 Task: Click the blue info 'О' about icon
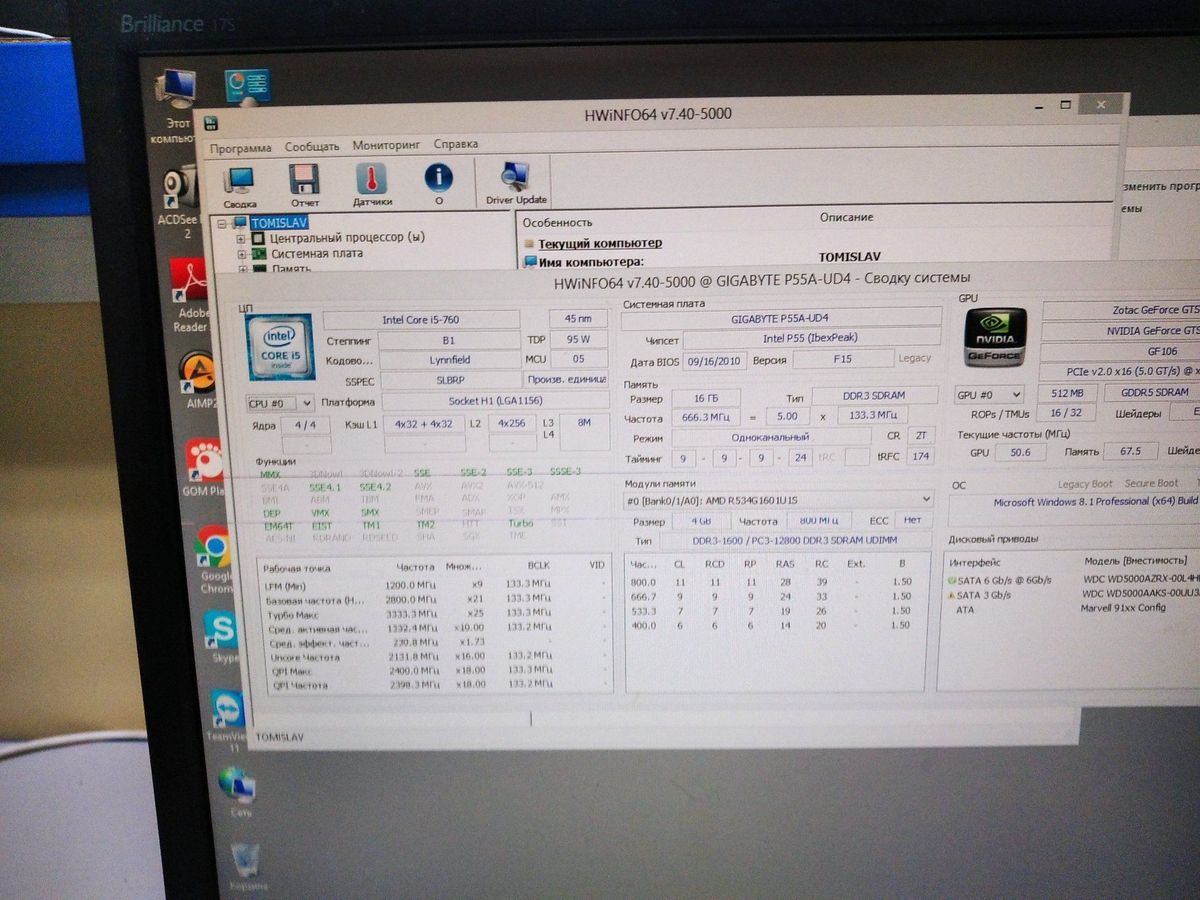tap(438, 184)
